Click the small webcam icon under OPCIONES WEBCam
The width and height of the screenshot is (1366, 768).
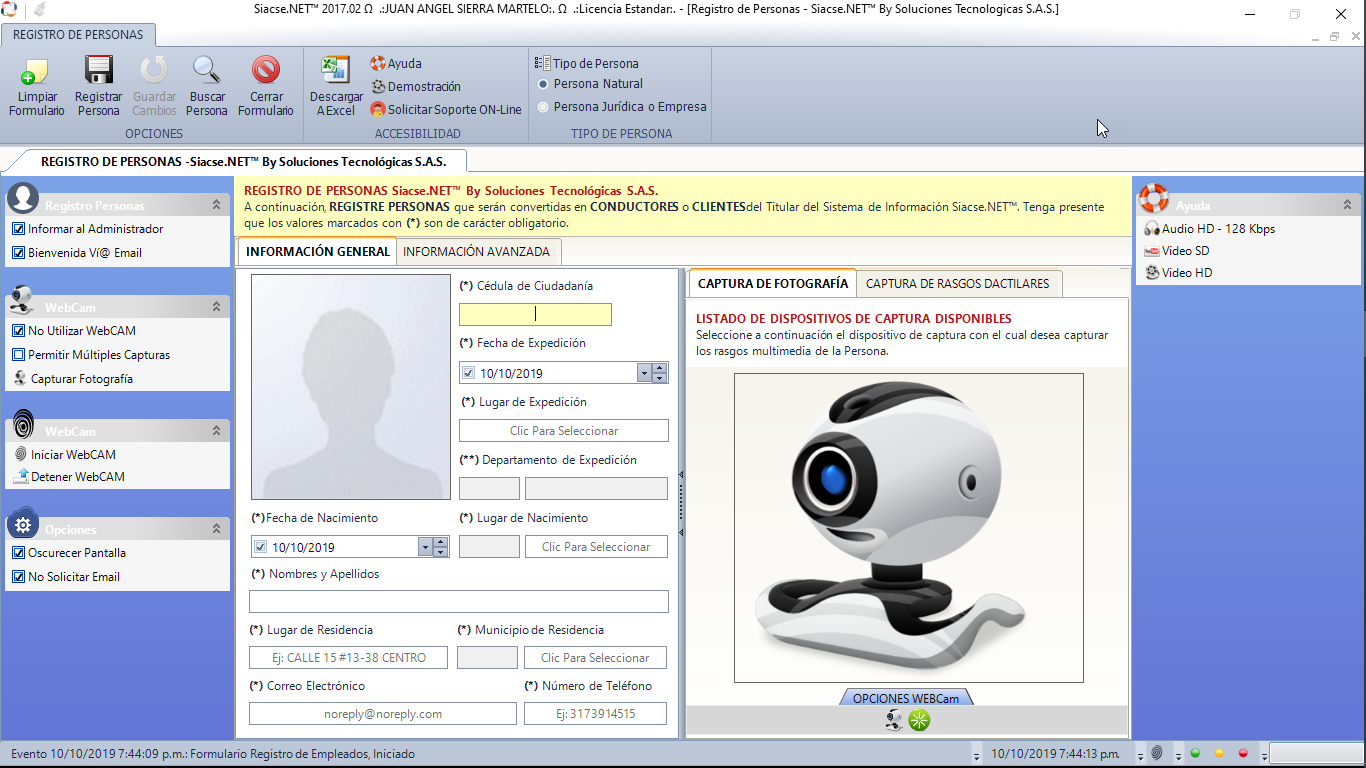click(895, 720)
